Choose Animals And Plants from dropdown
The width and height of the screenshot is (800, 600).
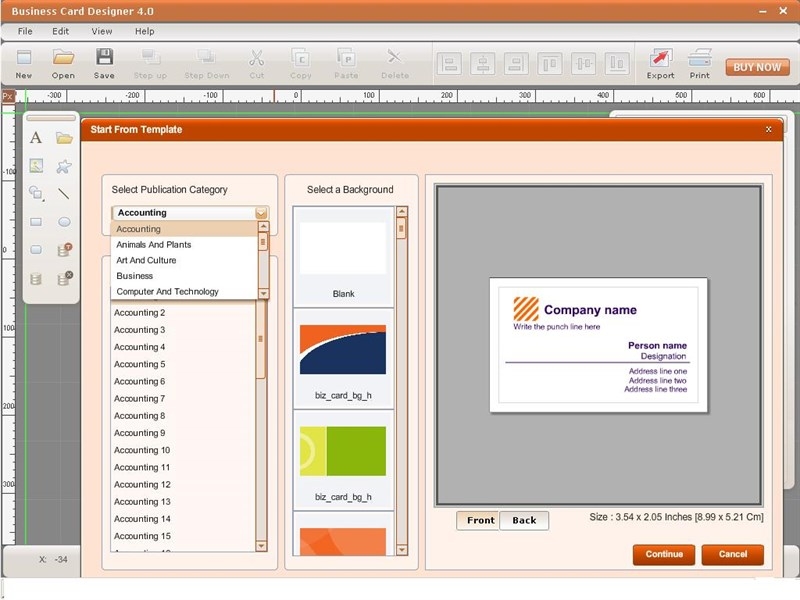click(154, 244)
